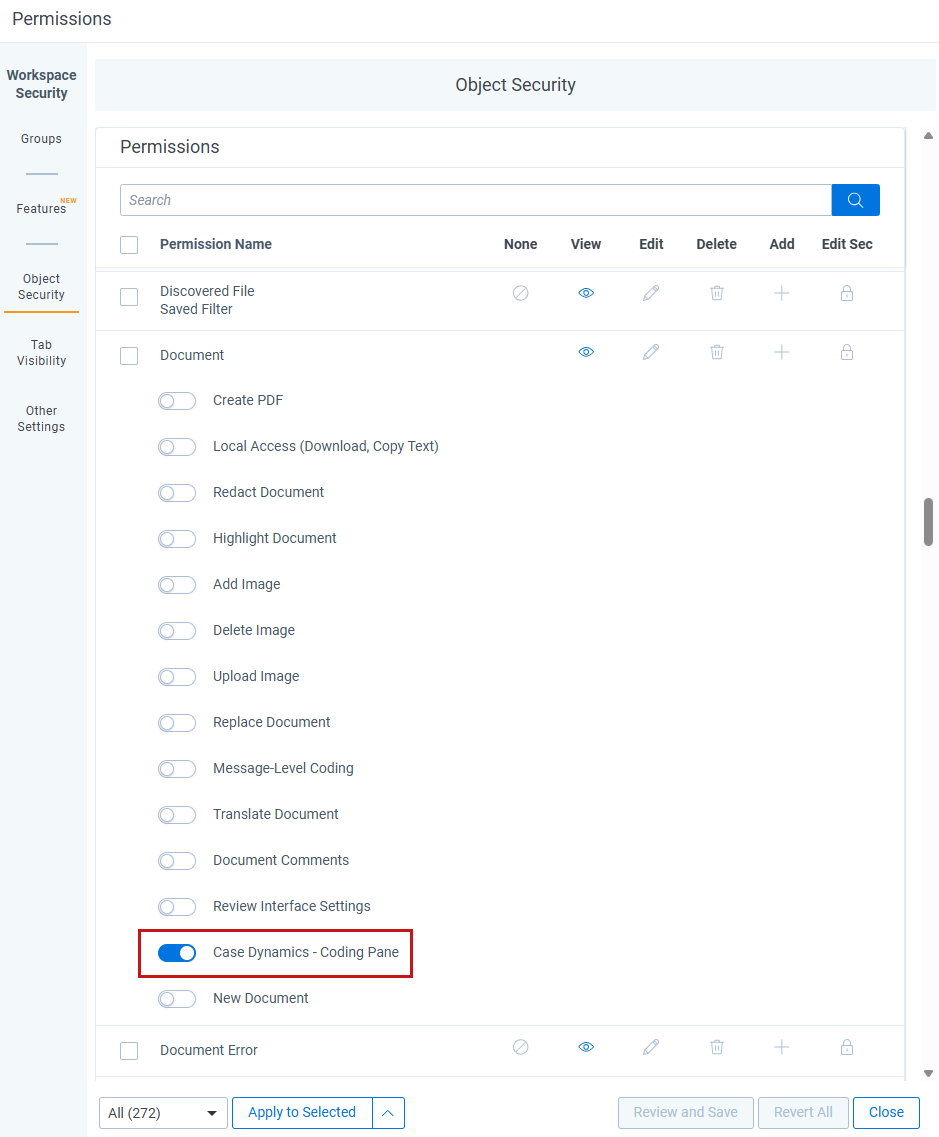Select the Object Security tab

pos(41,287)
